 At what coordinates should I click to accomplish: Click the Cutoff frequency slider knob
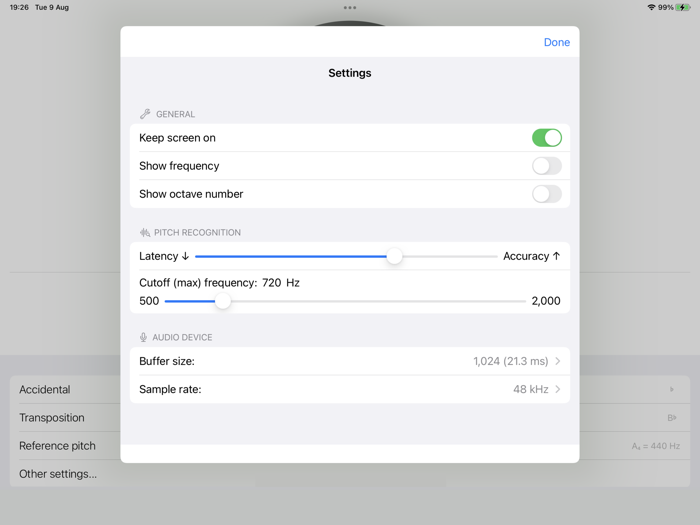tap(223, 301)
